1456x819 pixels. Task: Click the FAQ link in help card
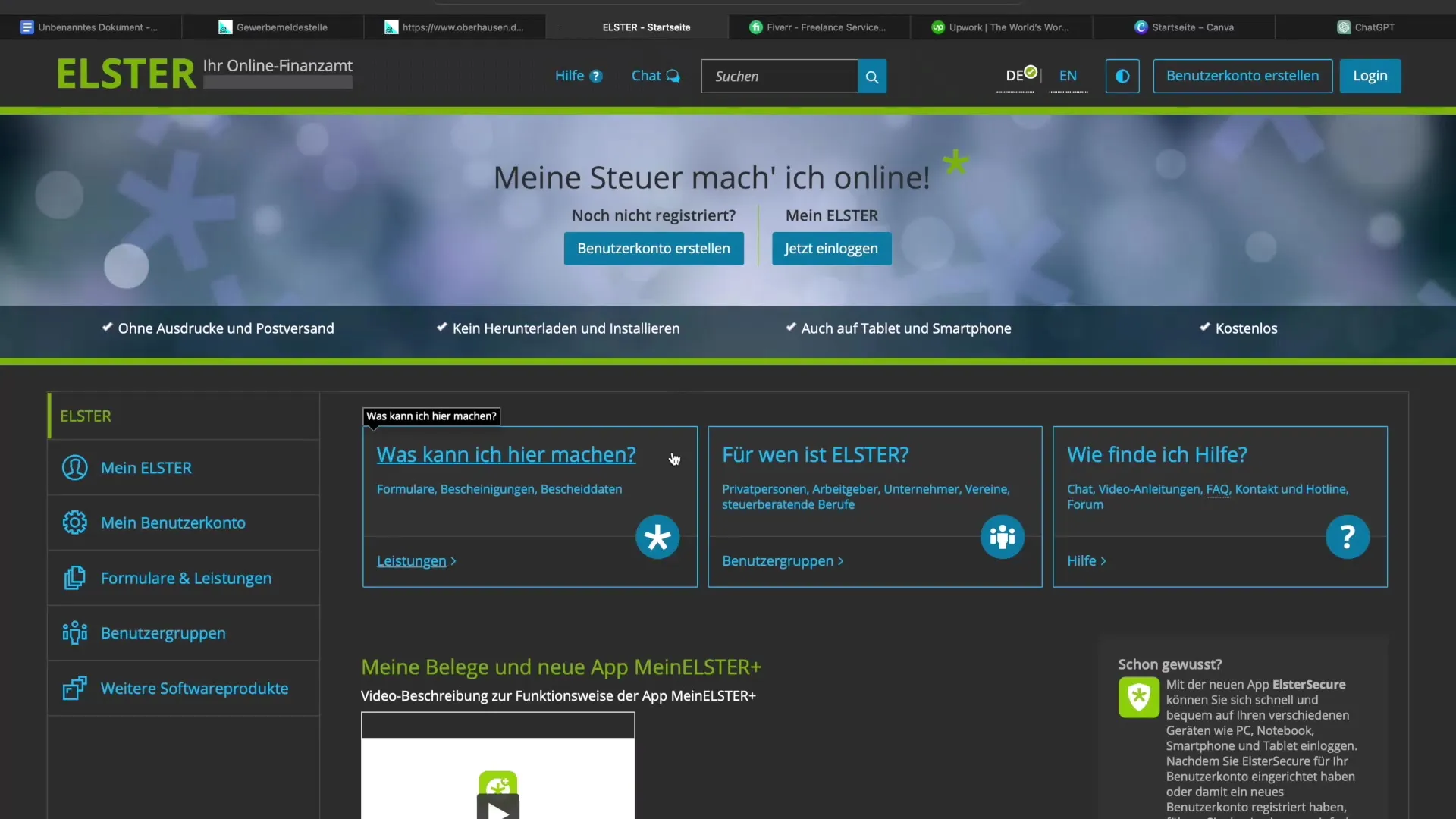click(1217, 490)
